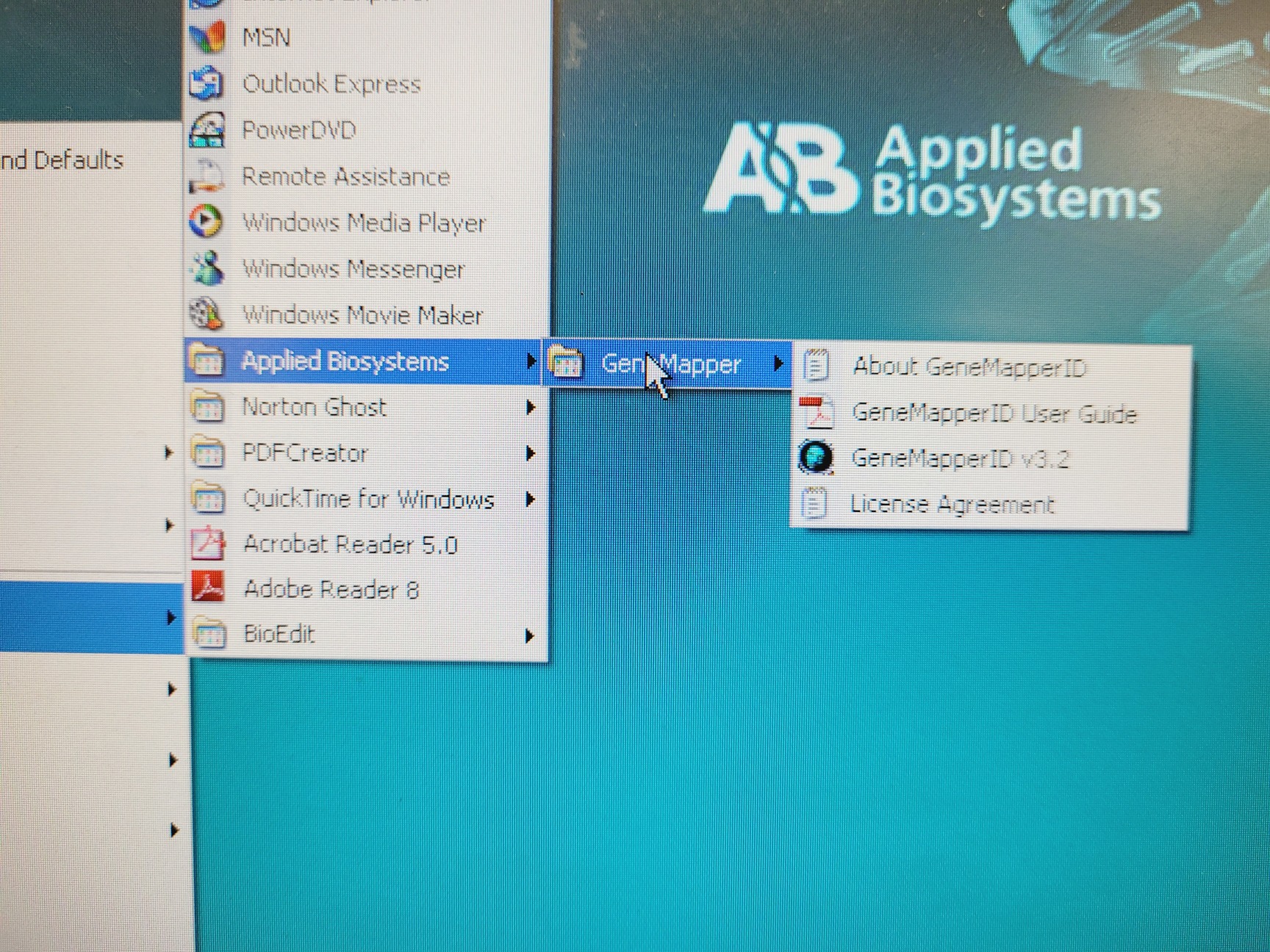The width and height of the screenshot is (1270, 952).
Task: Click the arrow on the highlighted Start menu row
Action: [171, 617]
